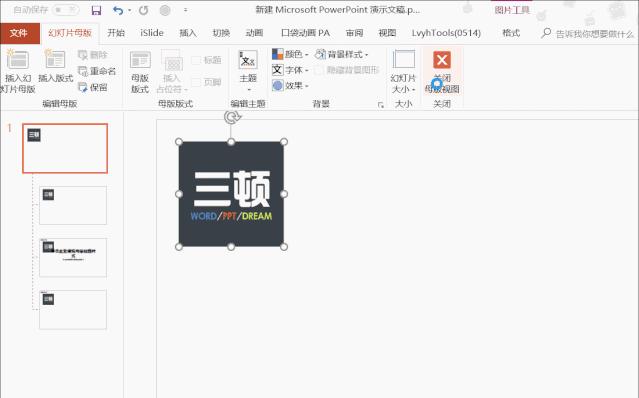Image resolution: width=639 pixels, height=398 pixels.
Task: Switch to the 幻灯片母版 tab
Action: point(70,33)
